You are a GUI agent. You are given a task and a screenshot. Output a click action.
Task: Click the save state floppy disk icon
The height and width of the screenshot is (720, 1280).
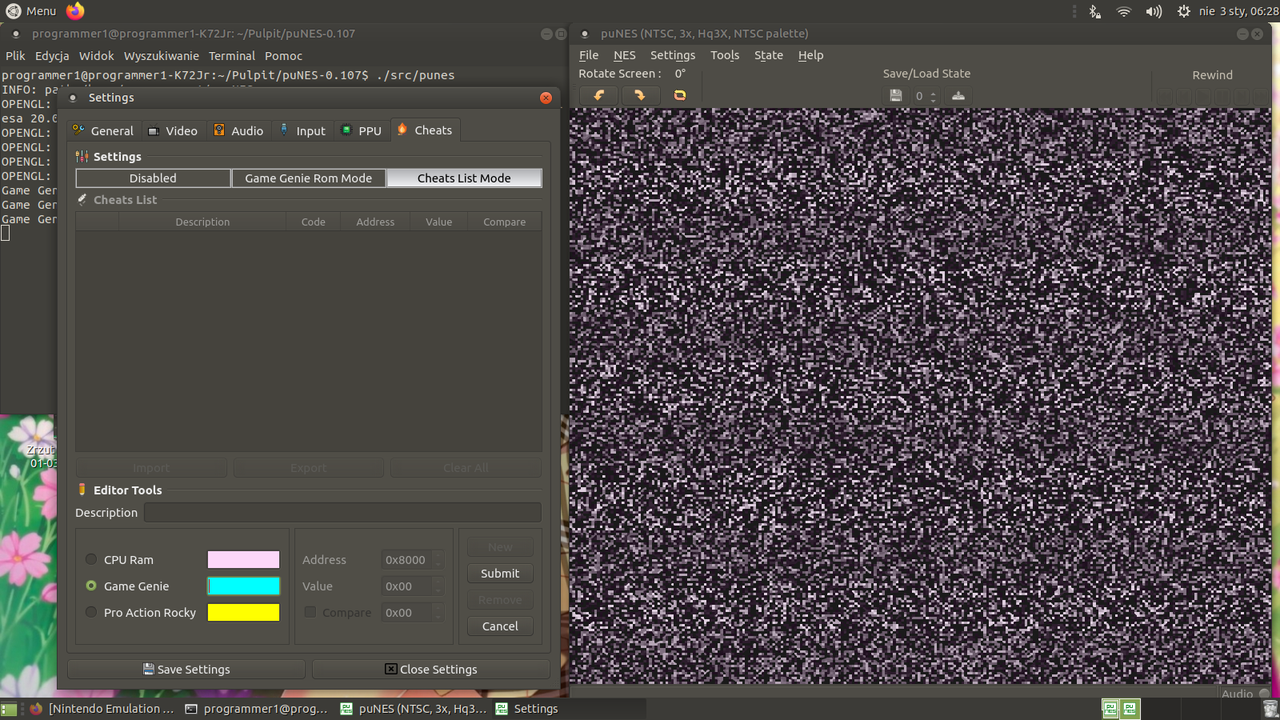tap(896, 96)
